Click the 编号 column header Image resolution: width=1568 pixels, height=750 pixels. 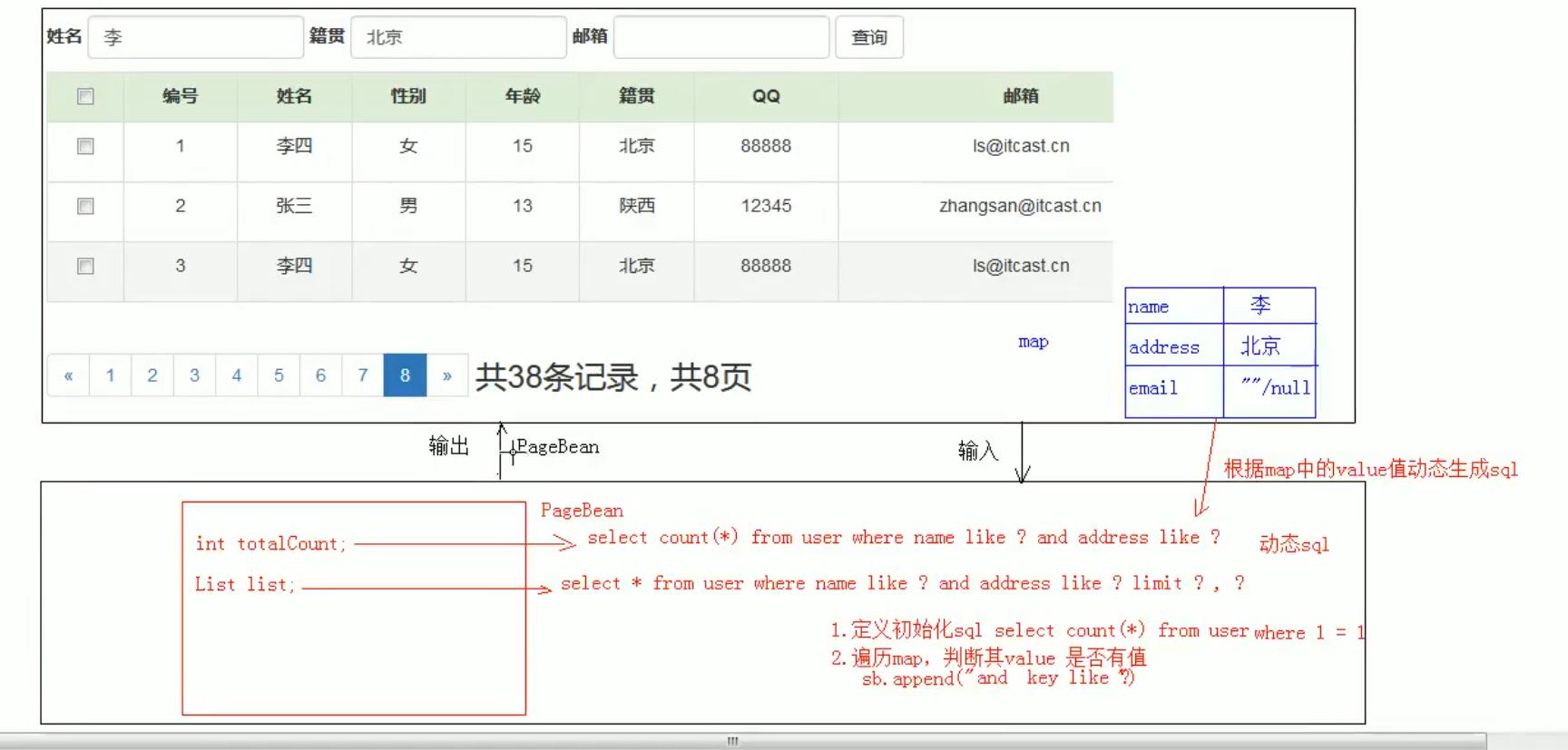(180, 96)
